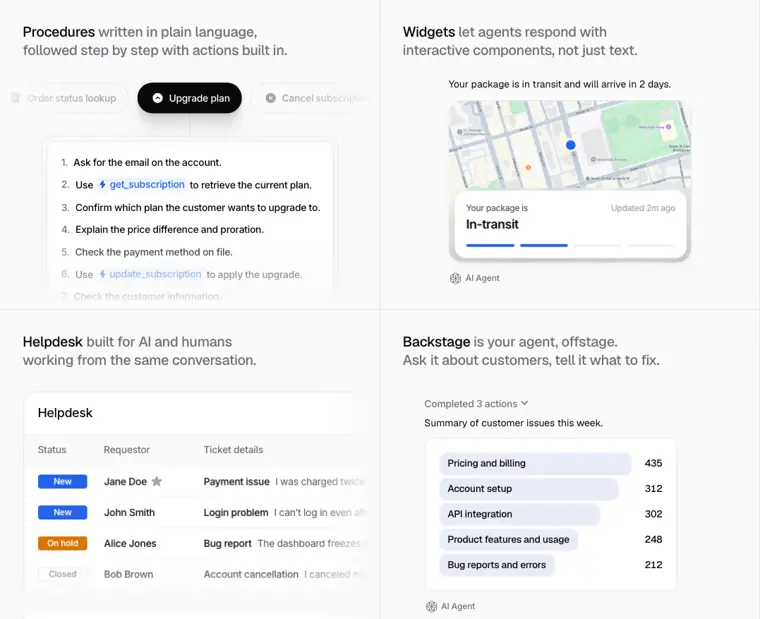
Task: Click the Upgrade plan arrow icon
Action: point(158,98)
